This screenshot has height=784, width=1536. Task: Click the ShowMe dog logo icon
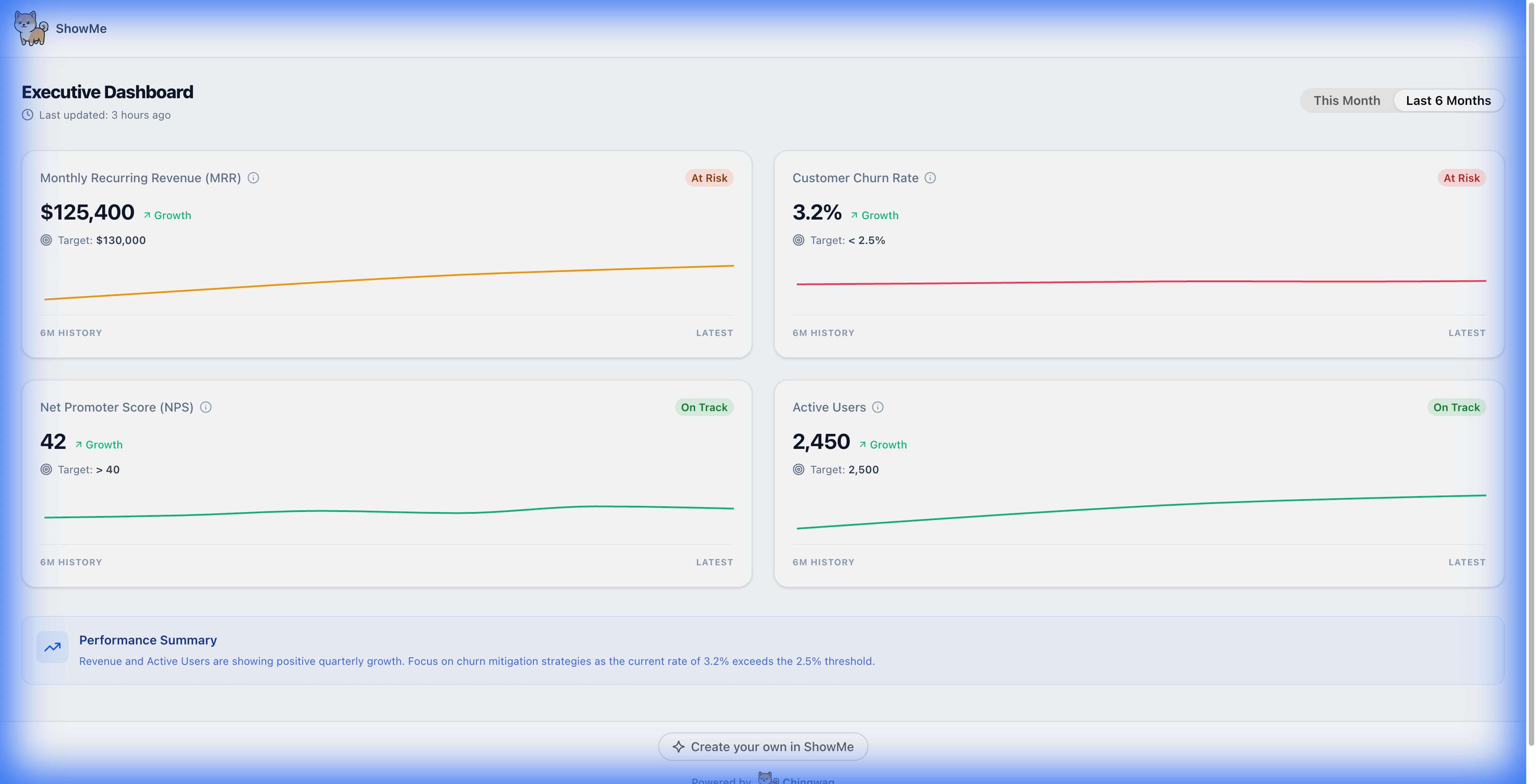pyautogui.click(x=31, y=28)
